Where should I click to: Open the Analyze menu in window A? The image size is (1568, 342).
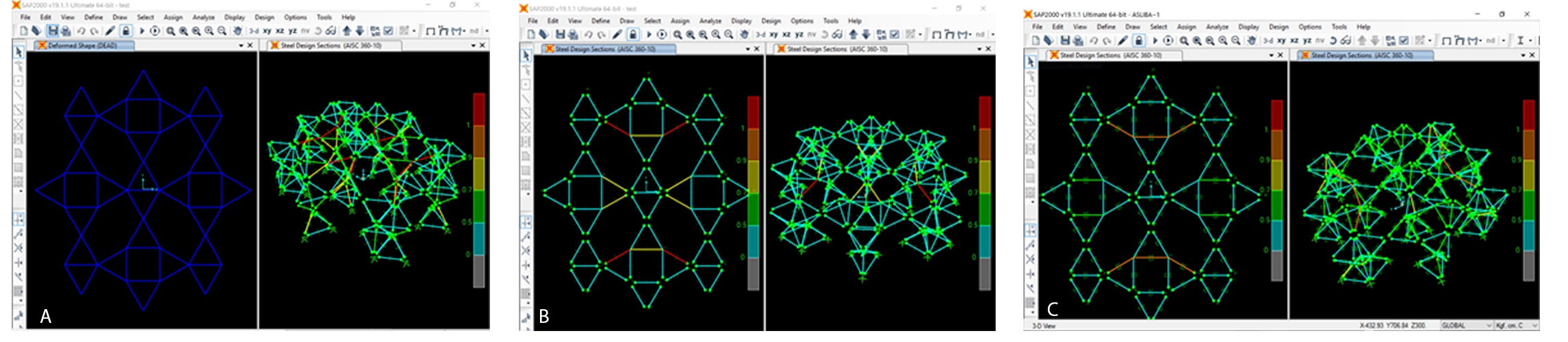click(203, 17)
